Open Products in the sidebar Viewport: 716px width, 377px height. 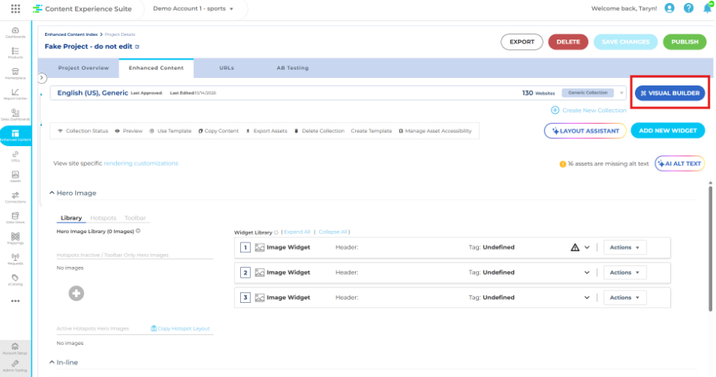tap(16, 53)
